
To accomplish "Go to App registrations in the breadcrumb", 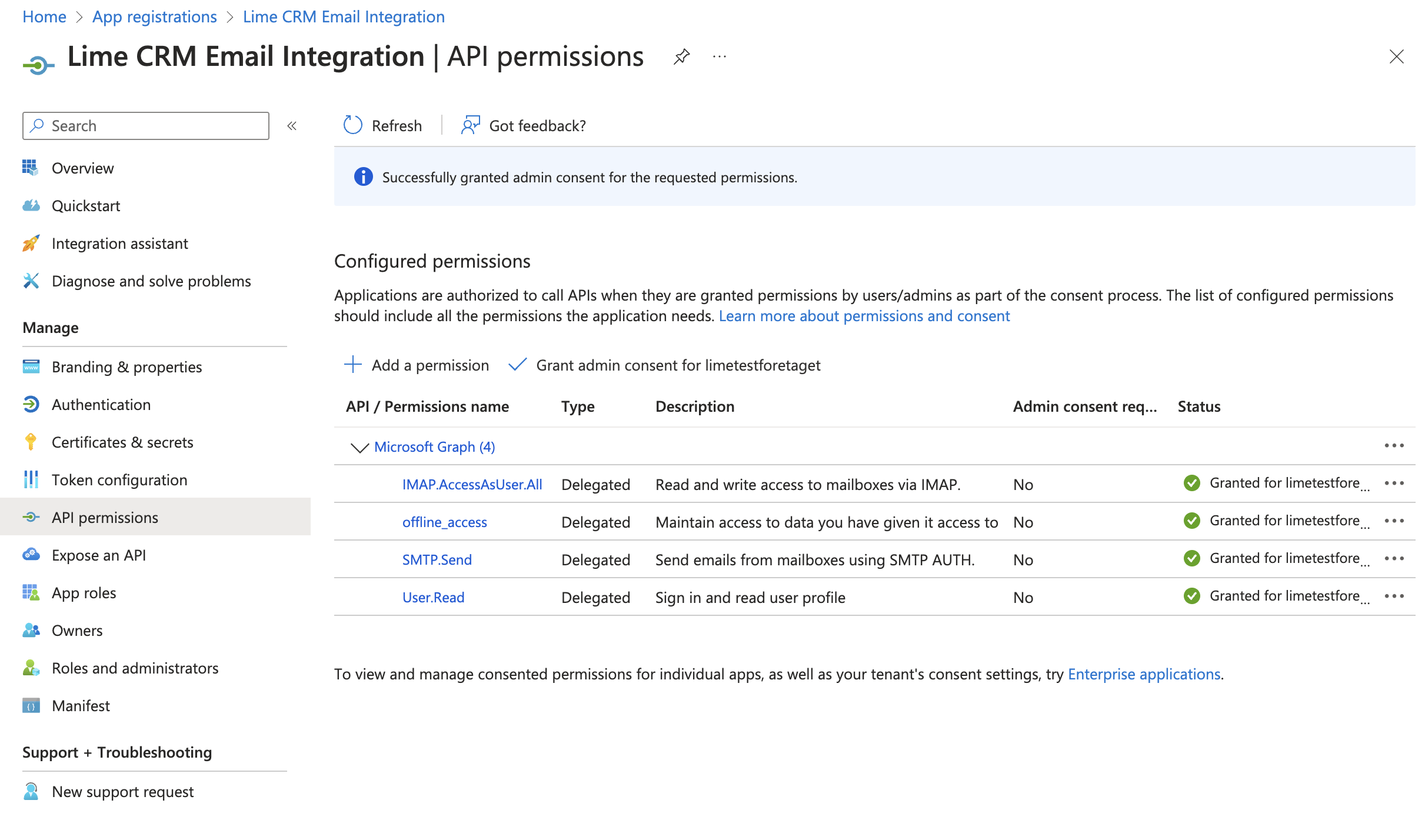I will pos(155,16).
